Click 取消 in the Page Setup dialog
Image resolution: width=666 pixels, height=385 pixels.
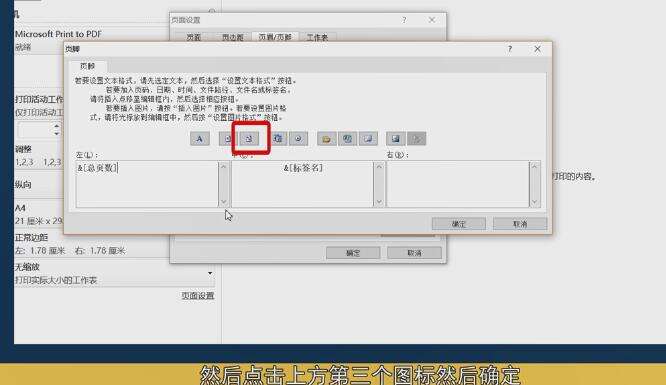tap(414, 253)
